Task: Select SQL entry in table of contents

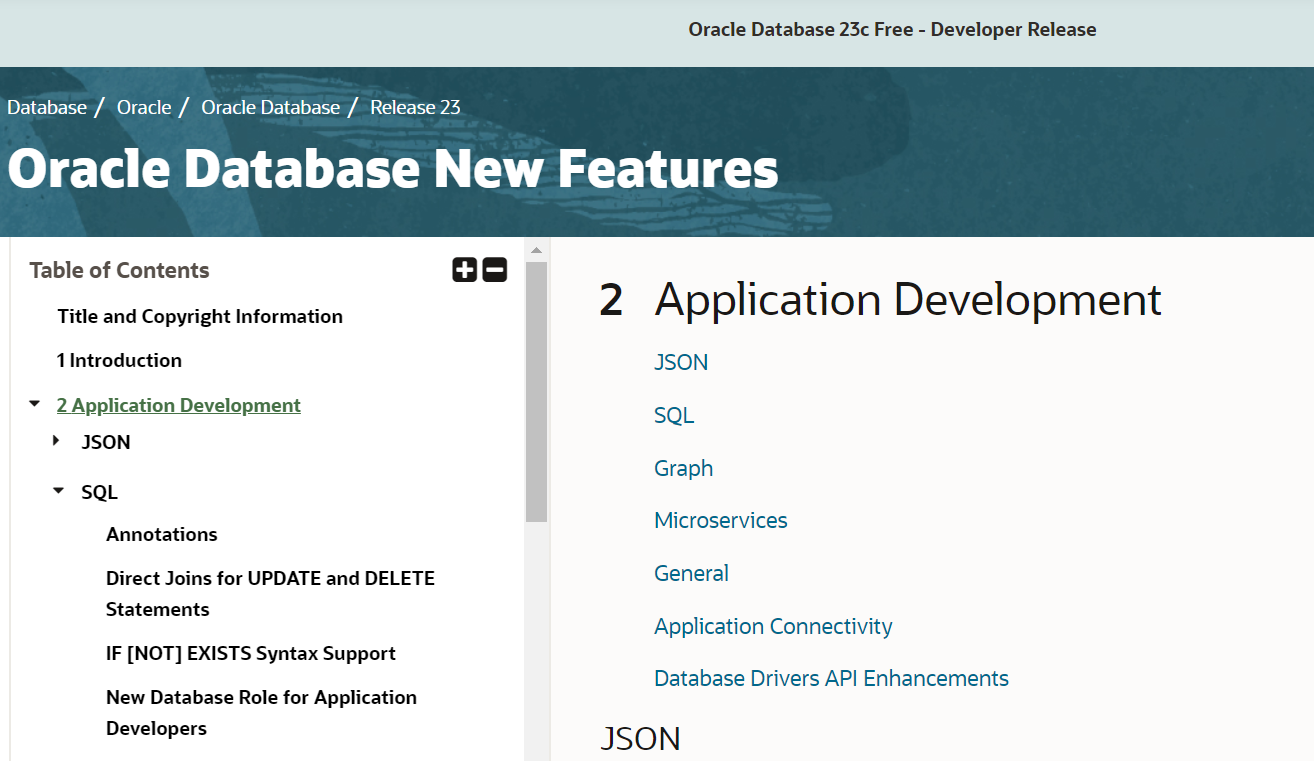Action: click(x=99, y=492)
